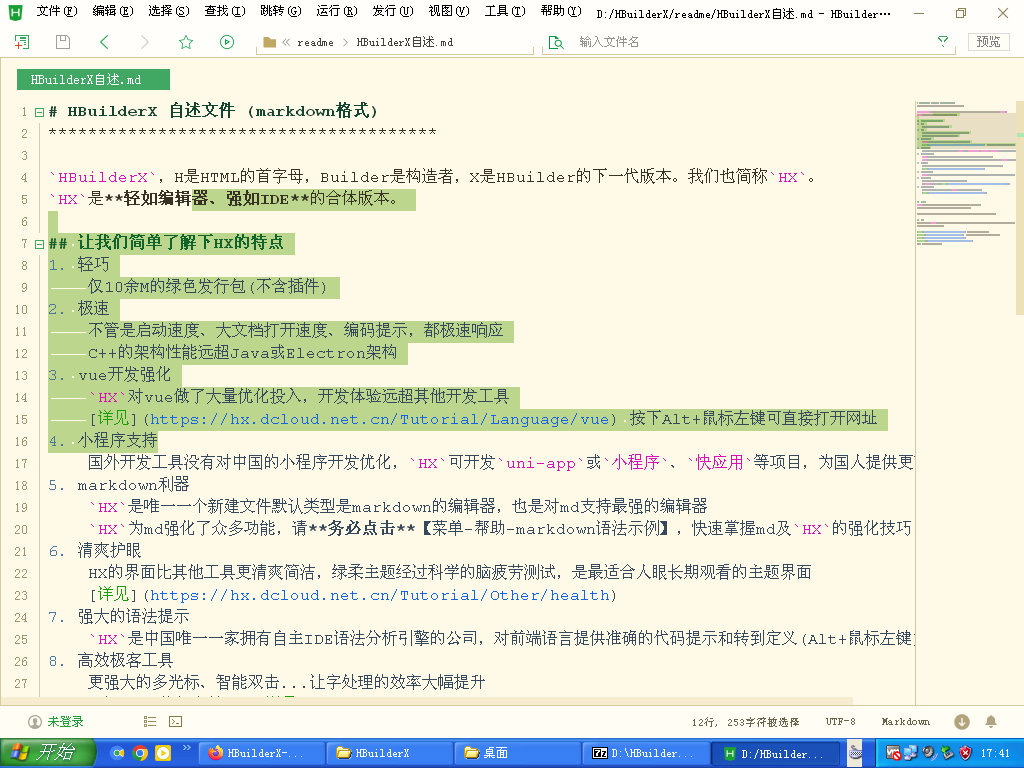Toggle the project tree list icon in status bar
Image resolution: width=1024 pixels, height=768 pixels.
(150, 721)
